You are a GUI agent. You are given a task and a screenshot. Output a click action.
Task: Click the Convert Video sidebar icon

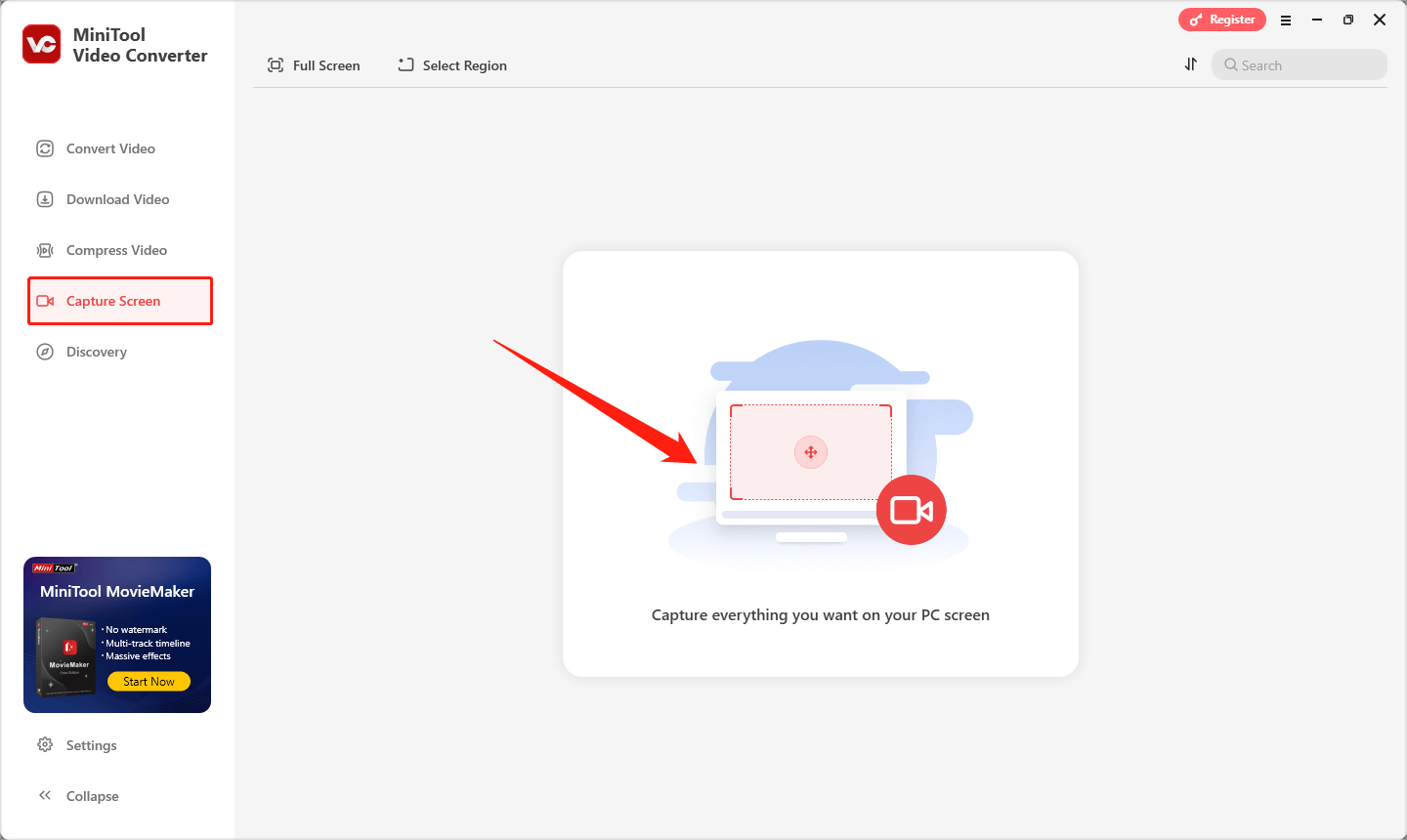(x=45, y=148)
